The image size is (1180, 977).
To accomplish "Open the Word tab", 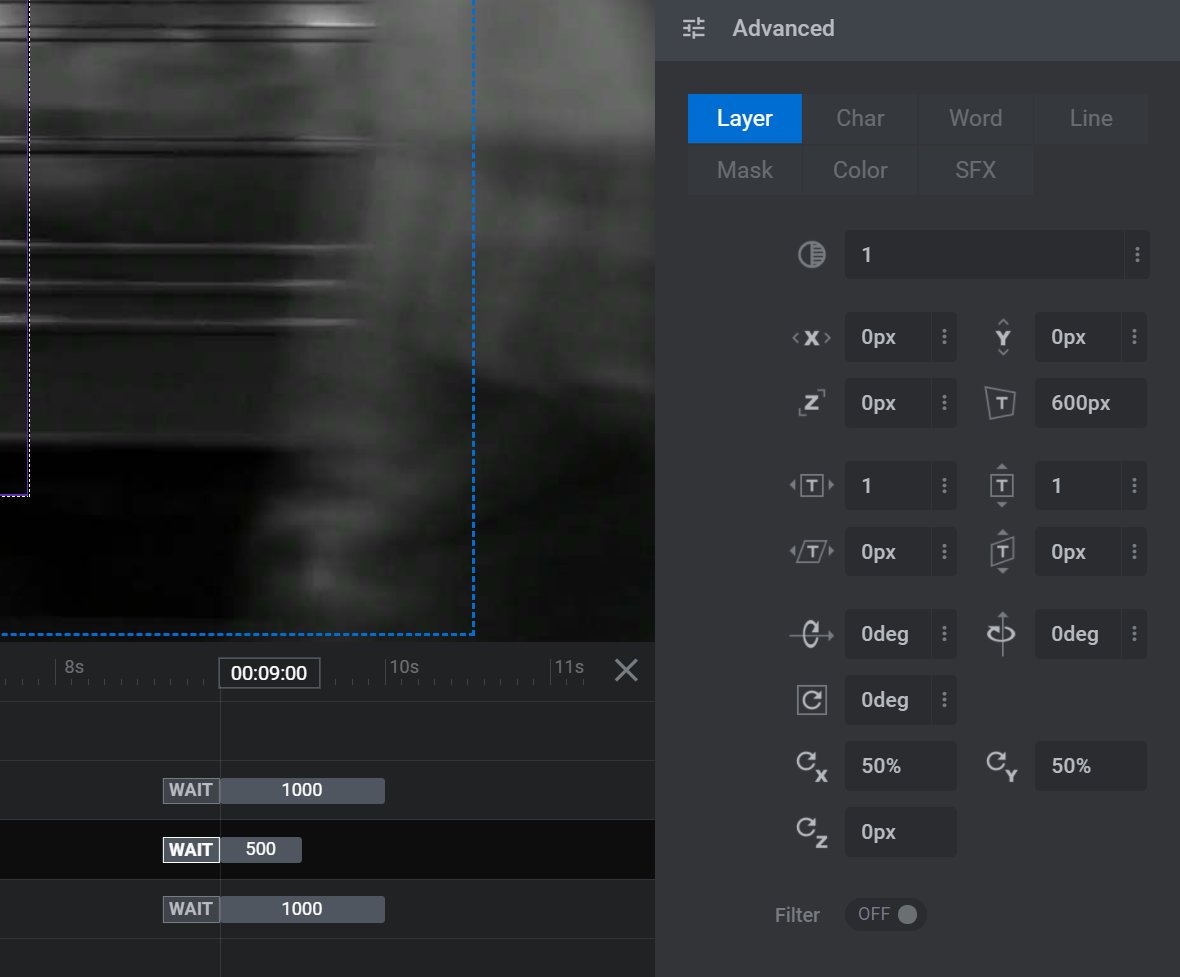I will [x=975, y=118].
